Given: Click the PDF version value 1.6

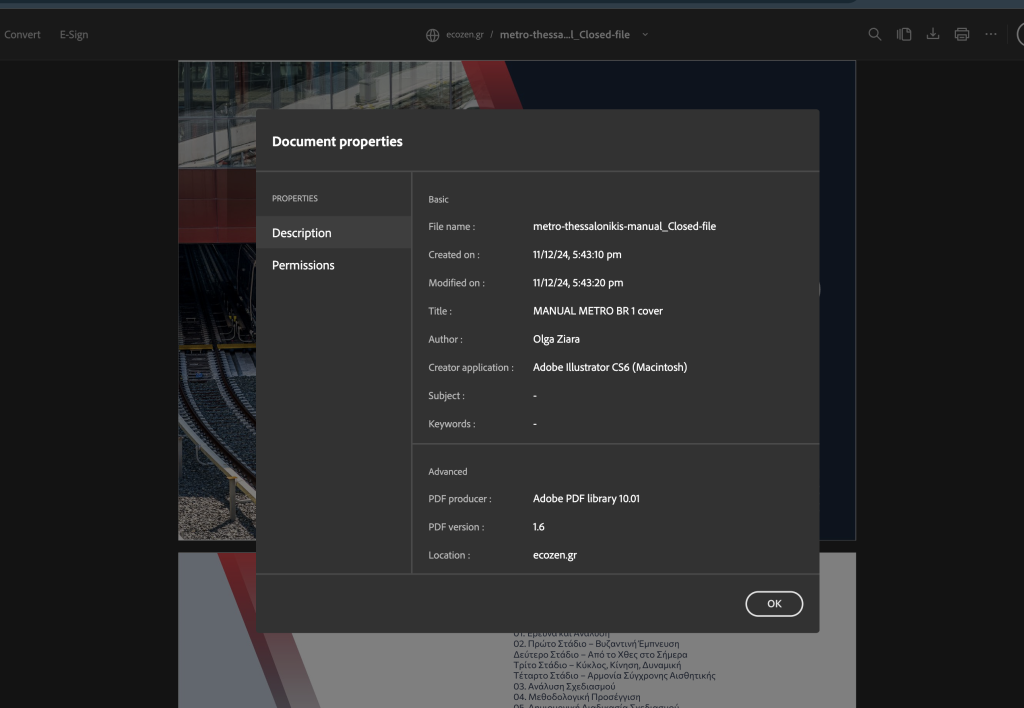Looking at the screenshot, I should coord(539,526).
